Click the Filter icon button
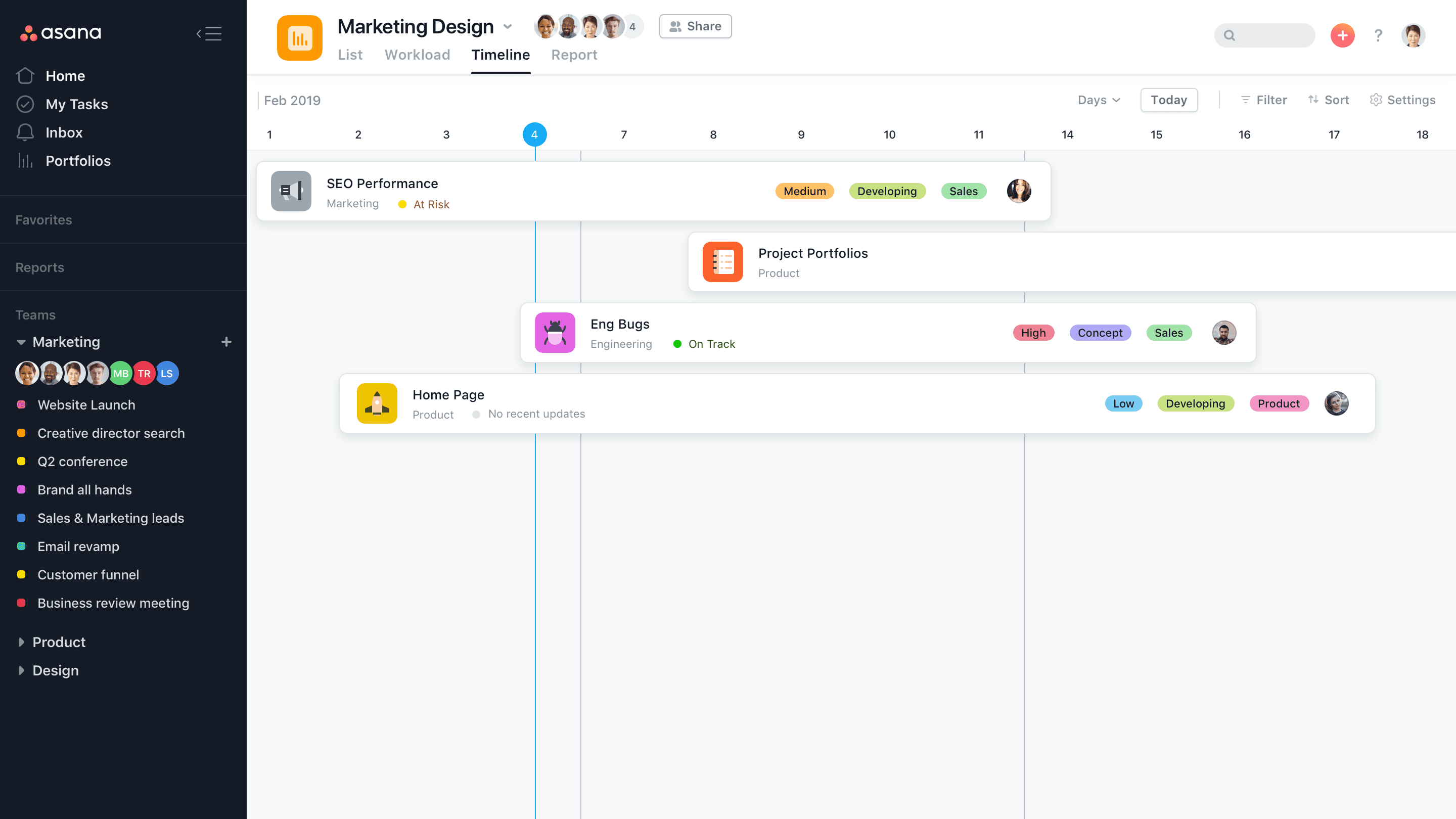 click(1263, 100)
